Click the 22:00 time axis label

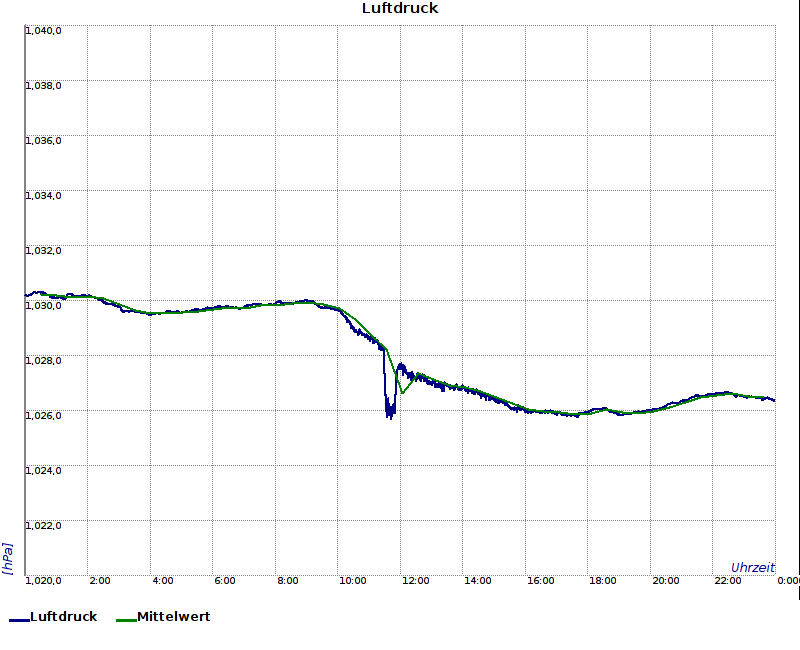[728, 581]
